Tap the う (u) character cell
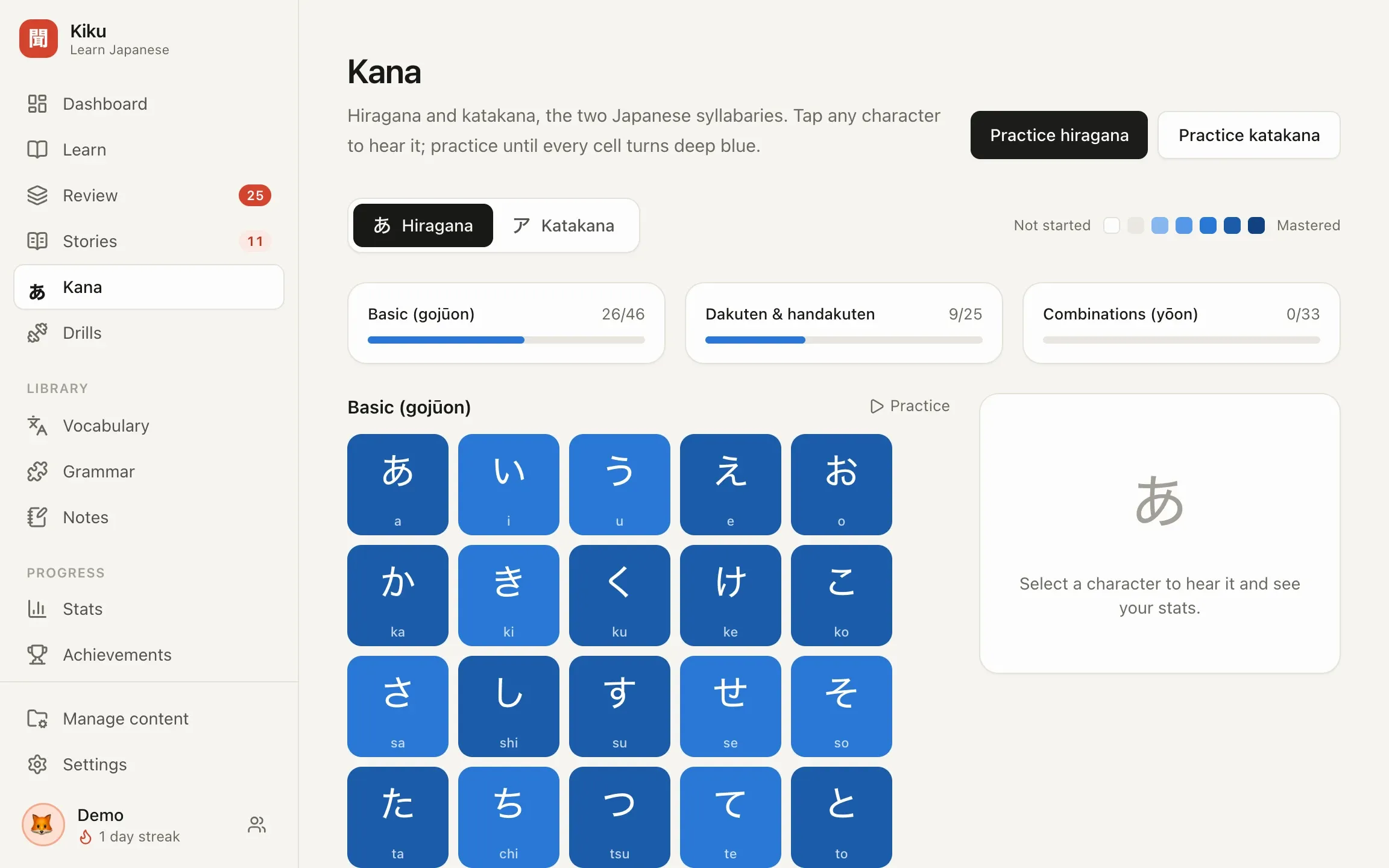 point(620,485)
